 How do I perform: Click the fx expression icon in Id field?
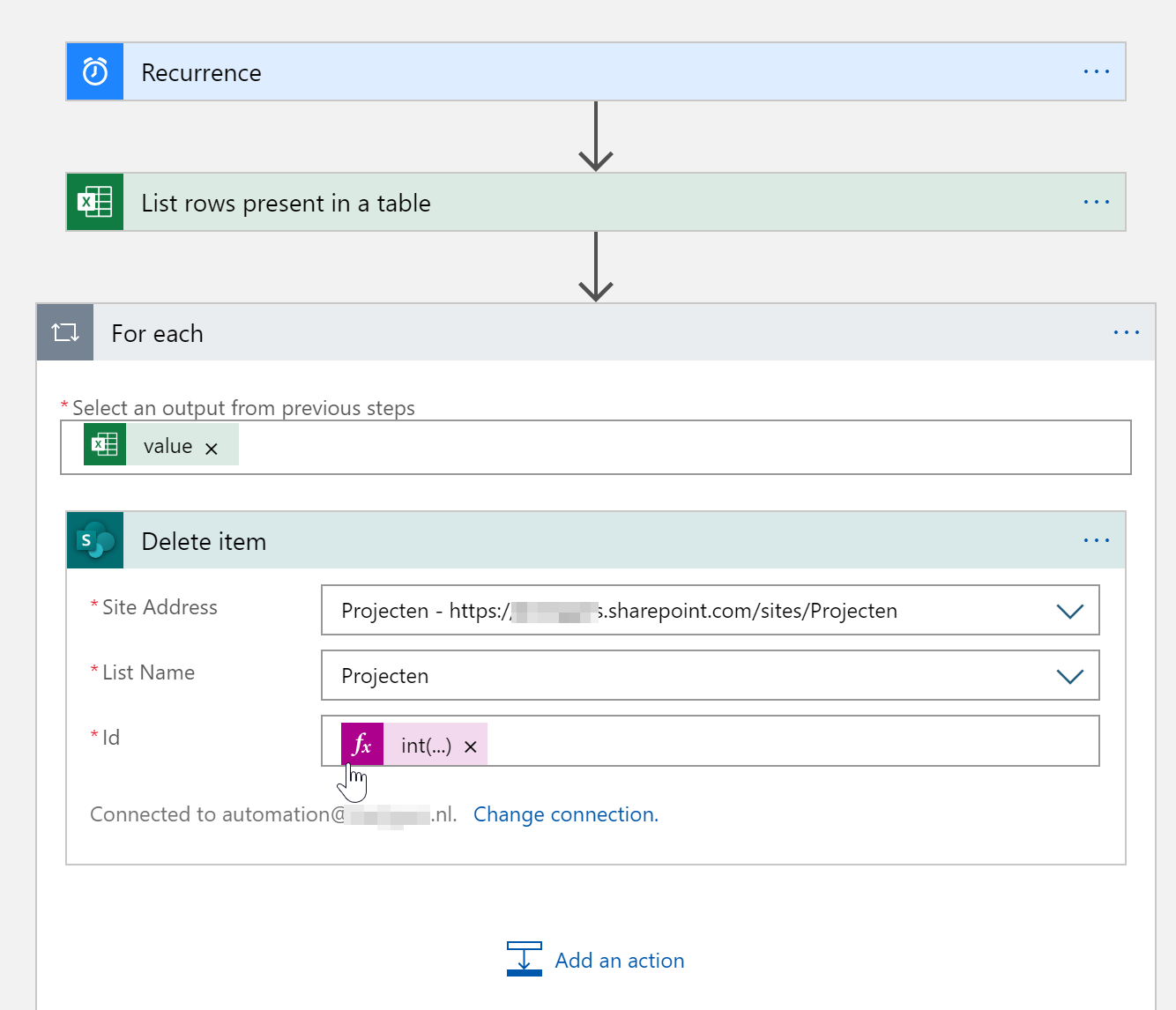362,744
